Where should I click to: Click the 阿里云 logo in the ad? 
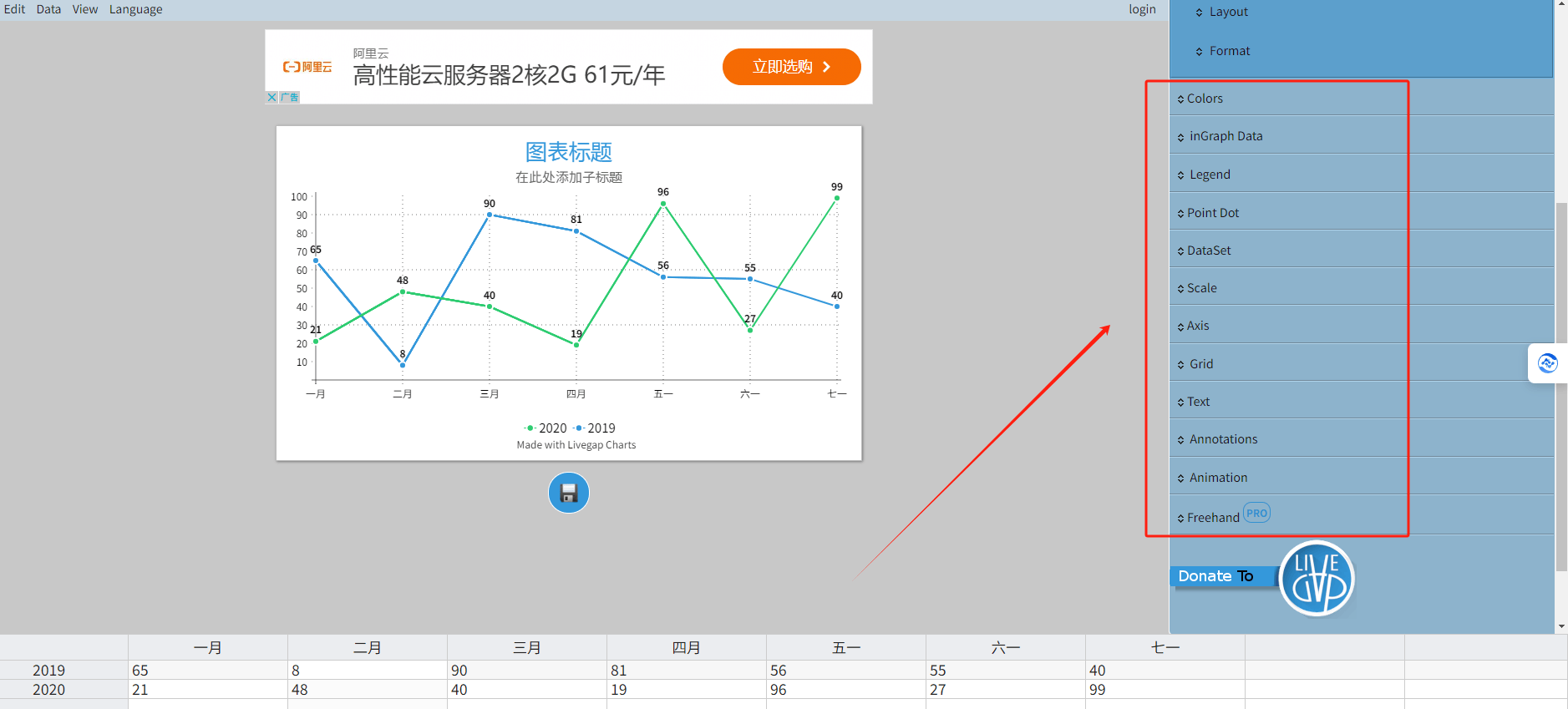coord(307,67)
